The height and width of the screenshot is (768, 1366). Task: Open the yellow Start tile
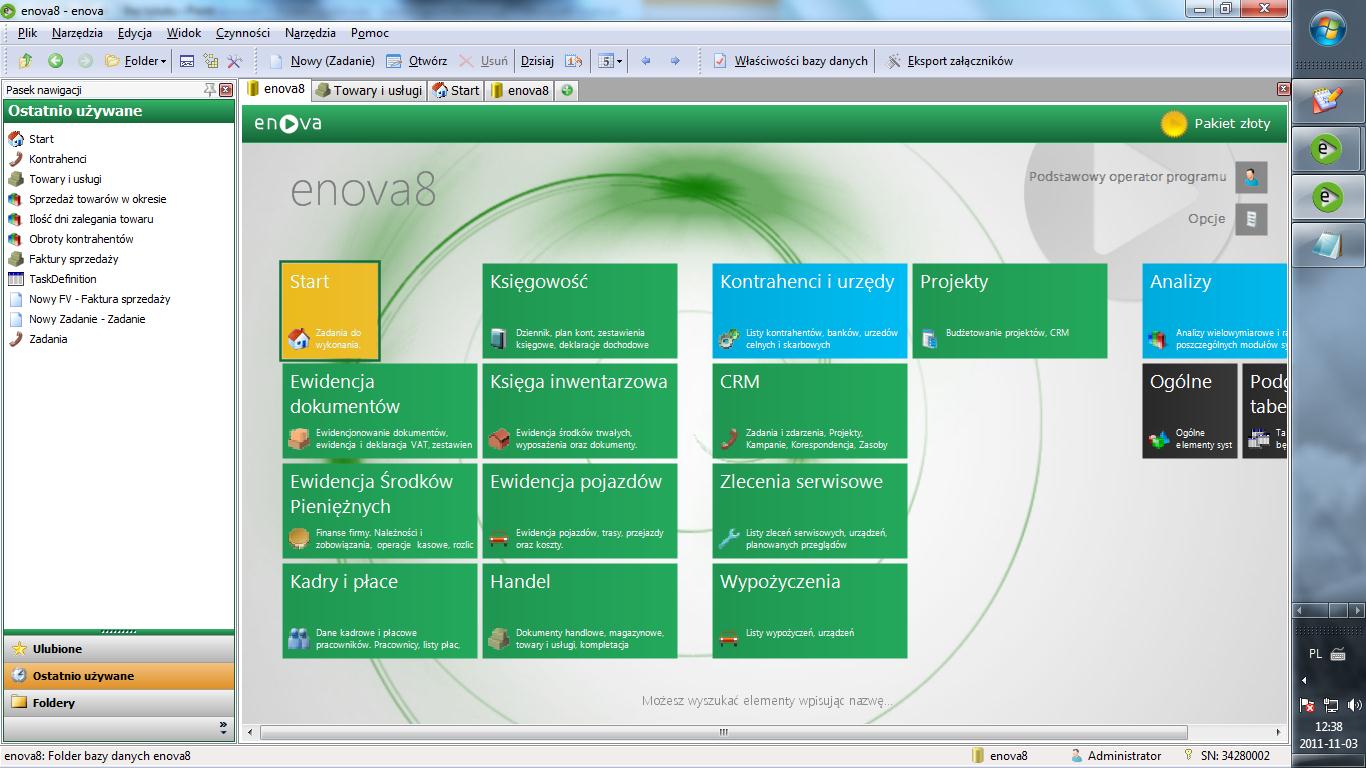(330, 311)
